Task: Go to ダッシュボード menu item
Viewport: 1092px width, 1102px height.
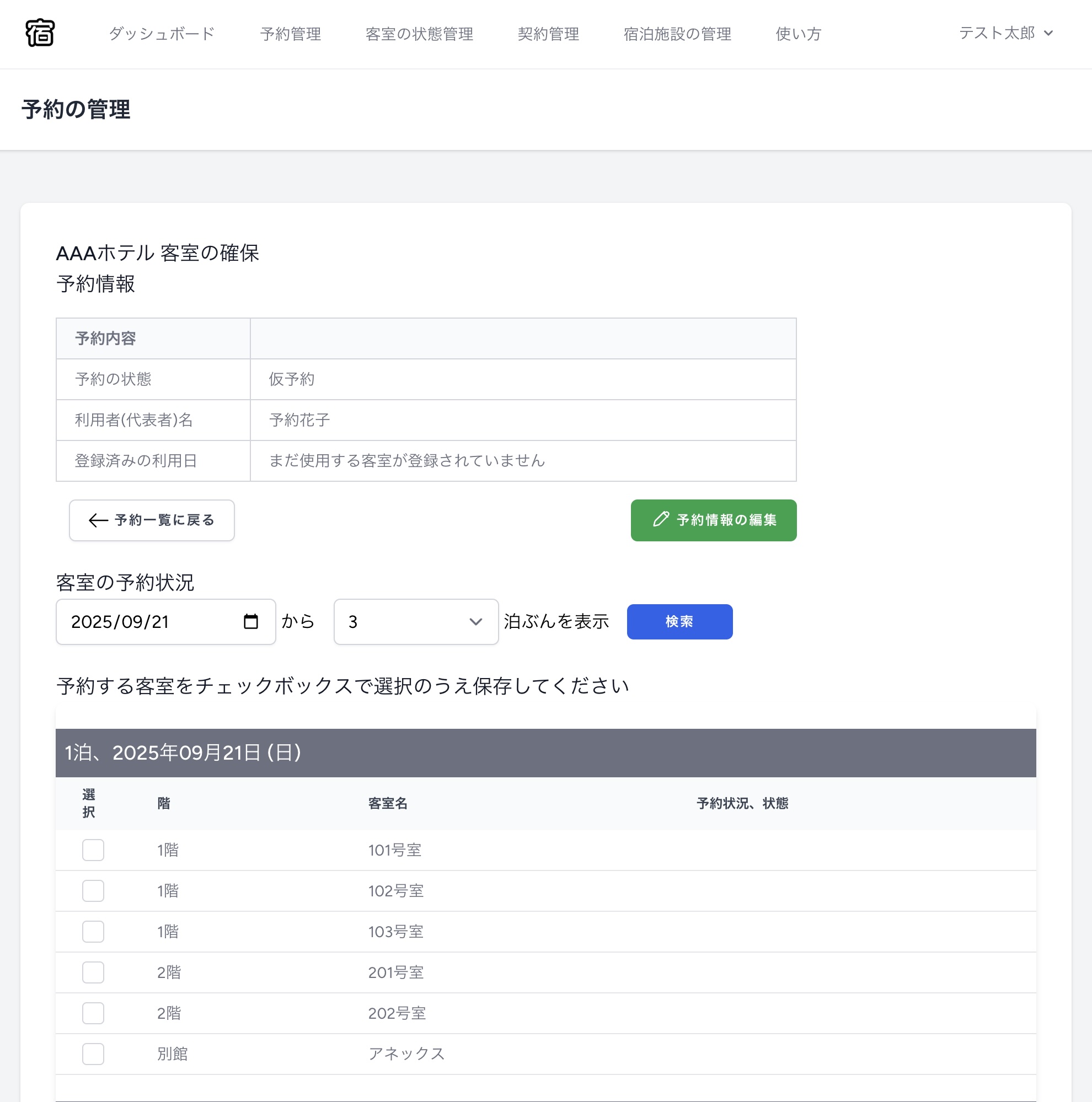Action: 161,34
